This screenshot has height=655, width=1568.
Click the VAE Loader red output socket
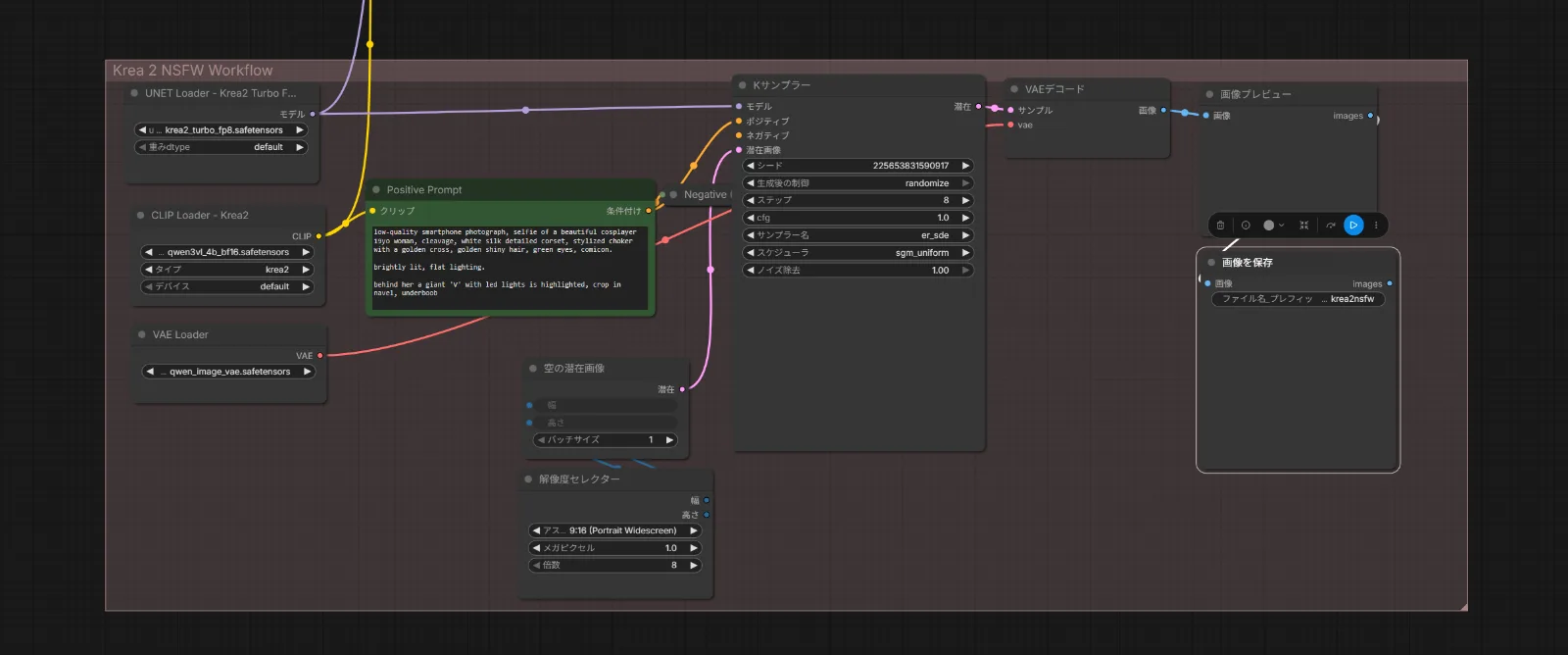click(x=319, y=356)
